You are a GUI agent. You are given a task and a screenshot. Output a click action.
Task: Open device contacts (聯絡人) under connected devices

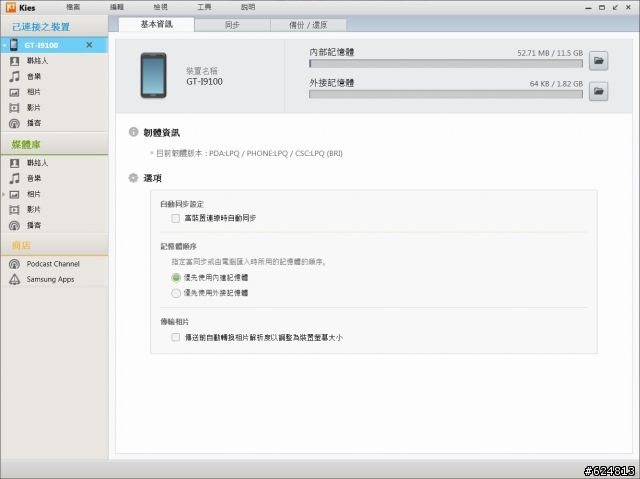[38, 61]
